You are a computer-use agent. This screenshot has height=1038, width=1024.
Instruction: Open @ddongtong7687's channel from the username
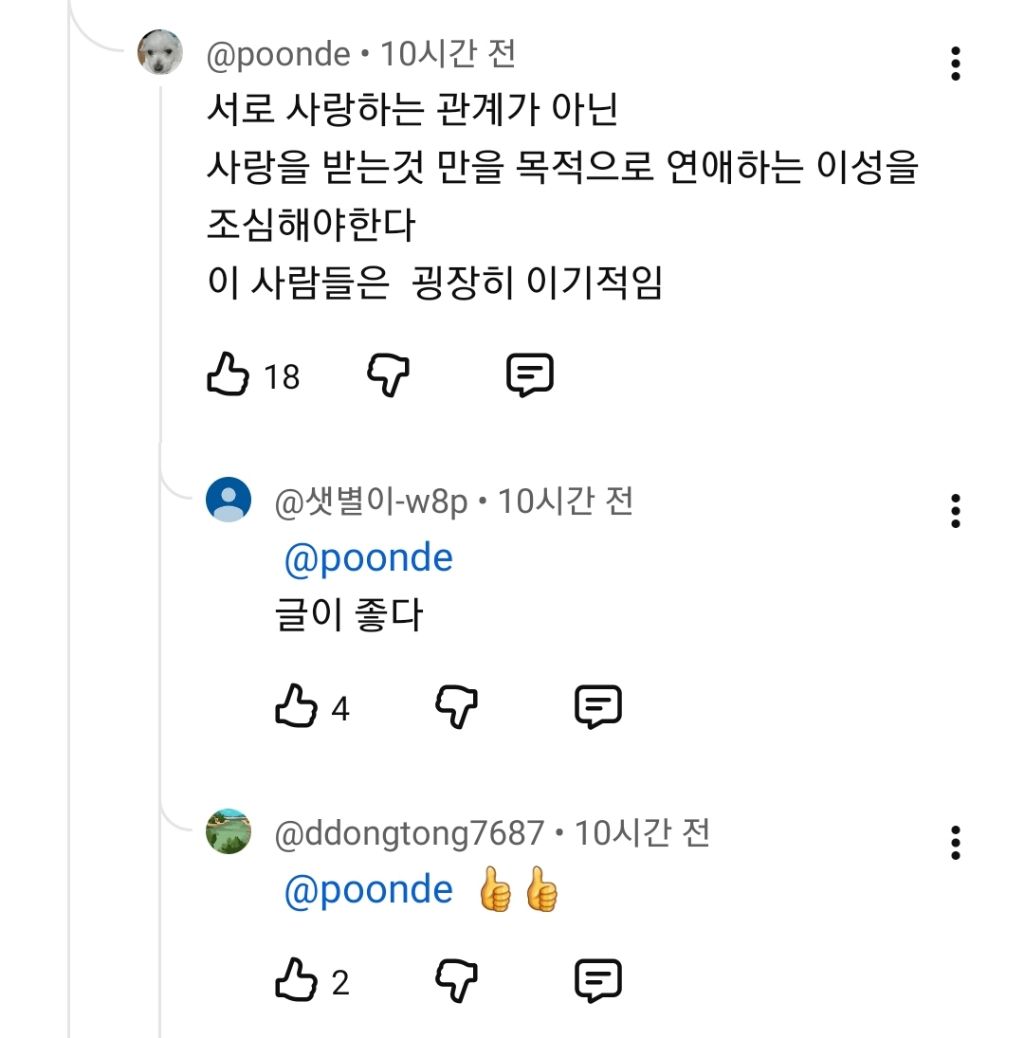(409, 833)
